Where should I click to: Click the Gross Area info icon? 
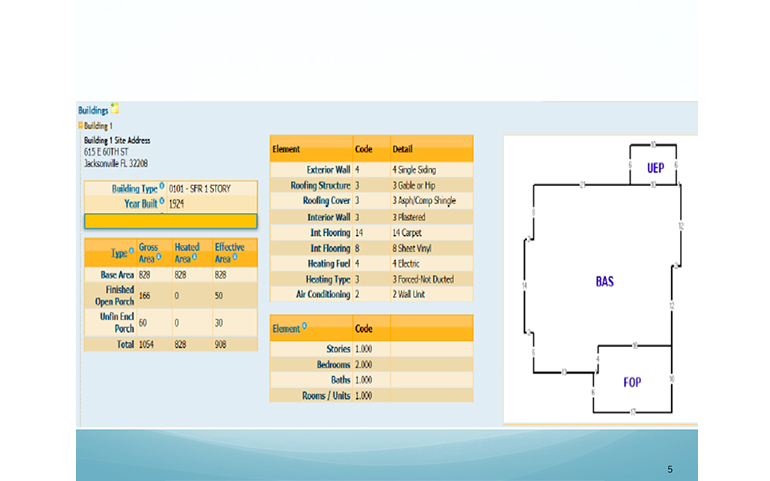[160, 258]
